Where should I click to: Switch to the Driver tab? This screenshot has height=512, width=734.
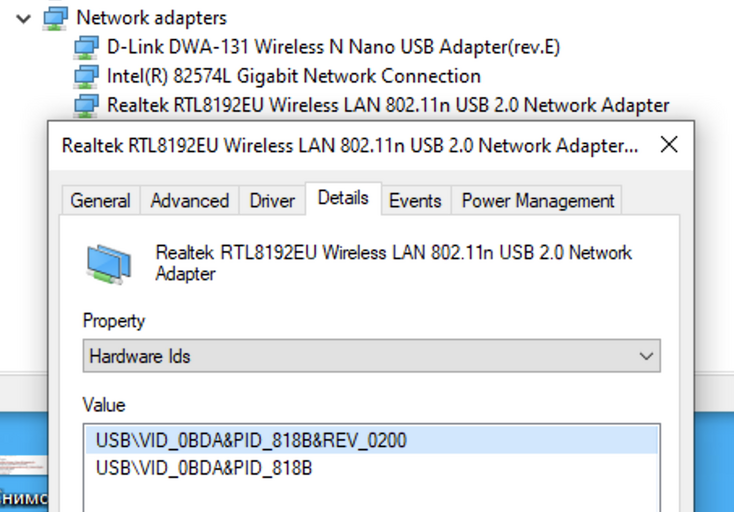[x=272, y=201]
